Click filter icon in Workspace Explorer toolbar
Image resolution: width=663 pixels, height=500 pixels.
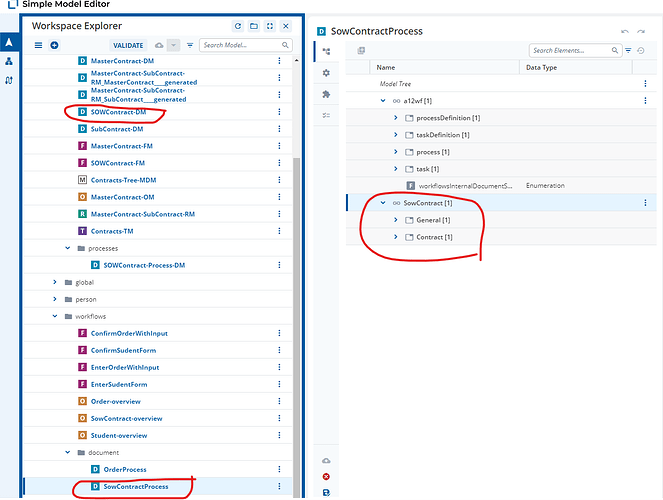(190, 45)
